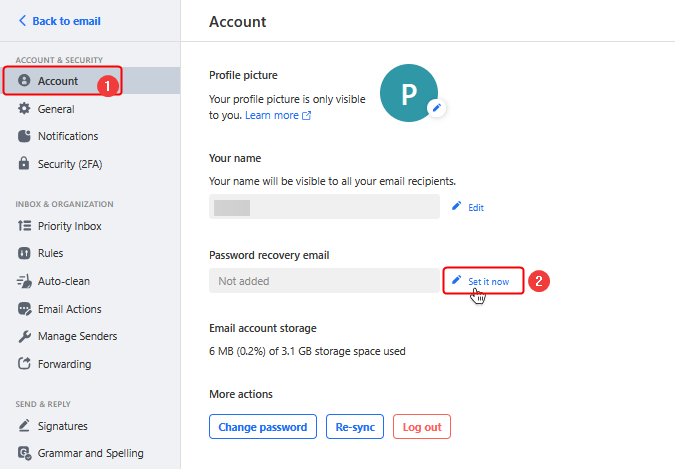675x469 pixels.
Task: Click the Priority Inbox sort icon
Action: tap(25, 226)
